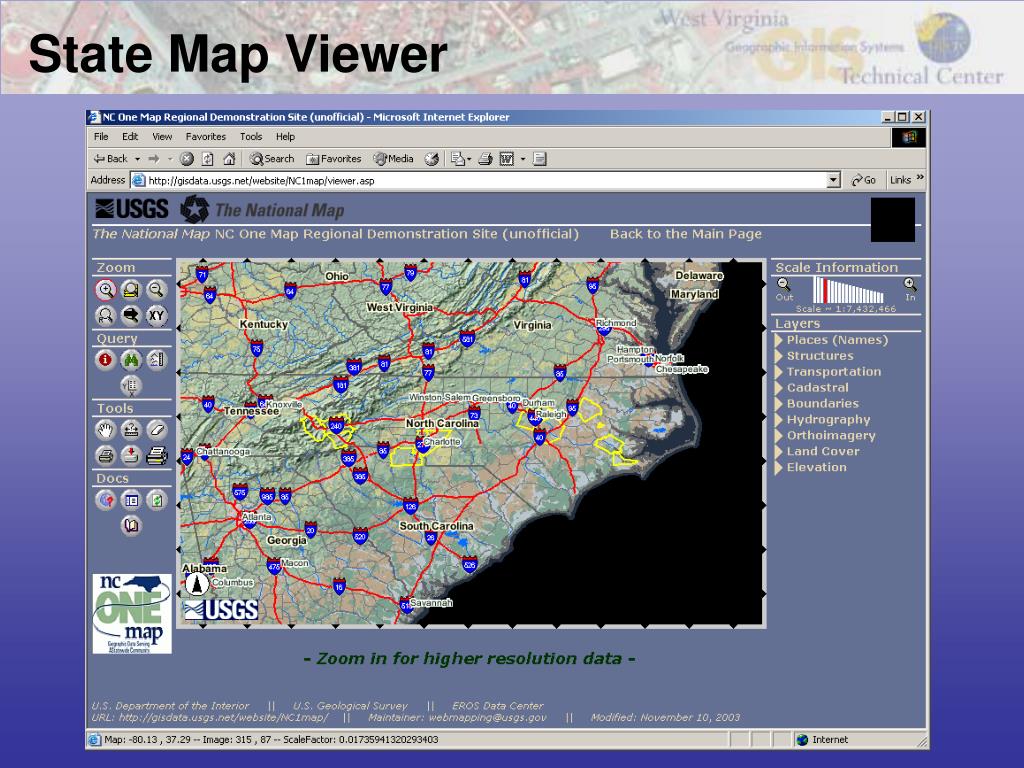Click the browser Back button
The image size is (1024, 768).
coord(111,159)
